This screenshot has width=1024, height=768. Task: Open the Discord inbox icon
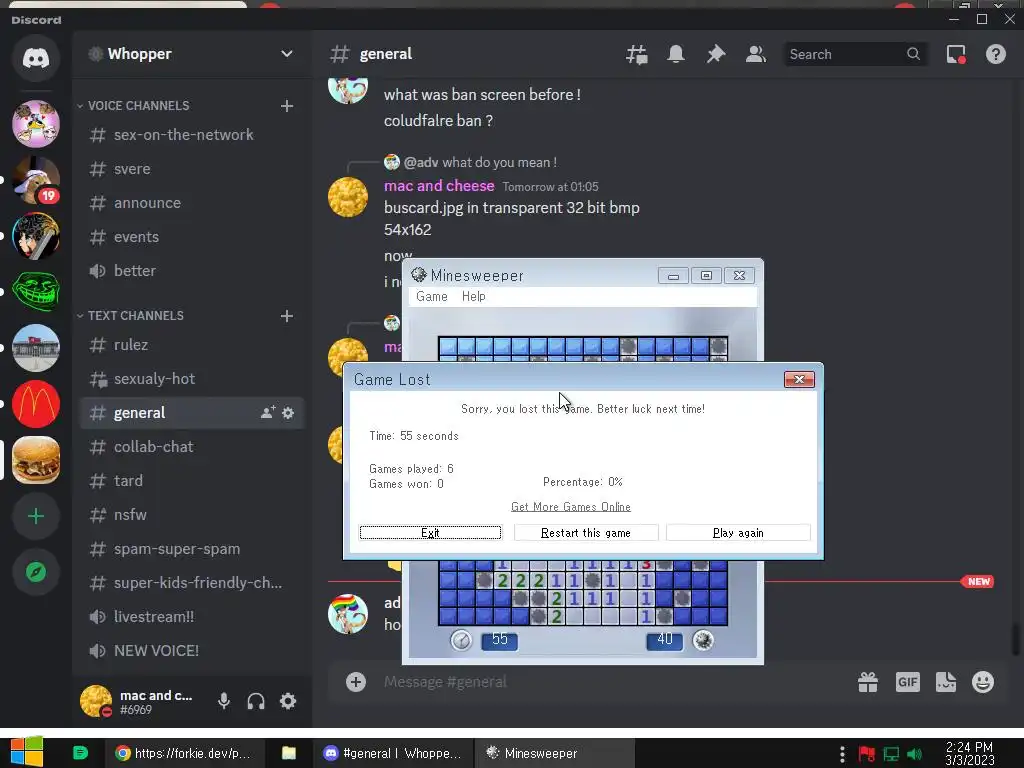click(x=956, y=54)
